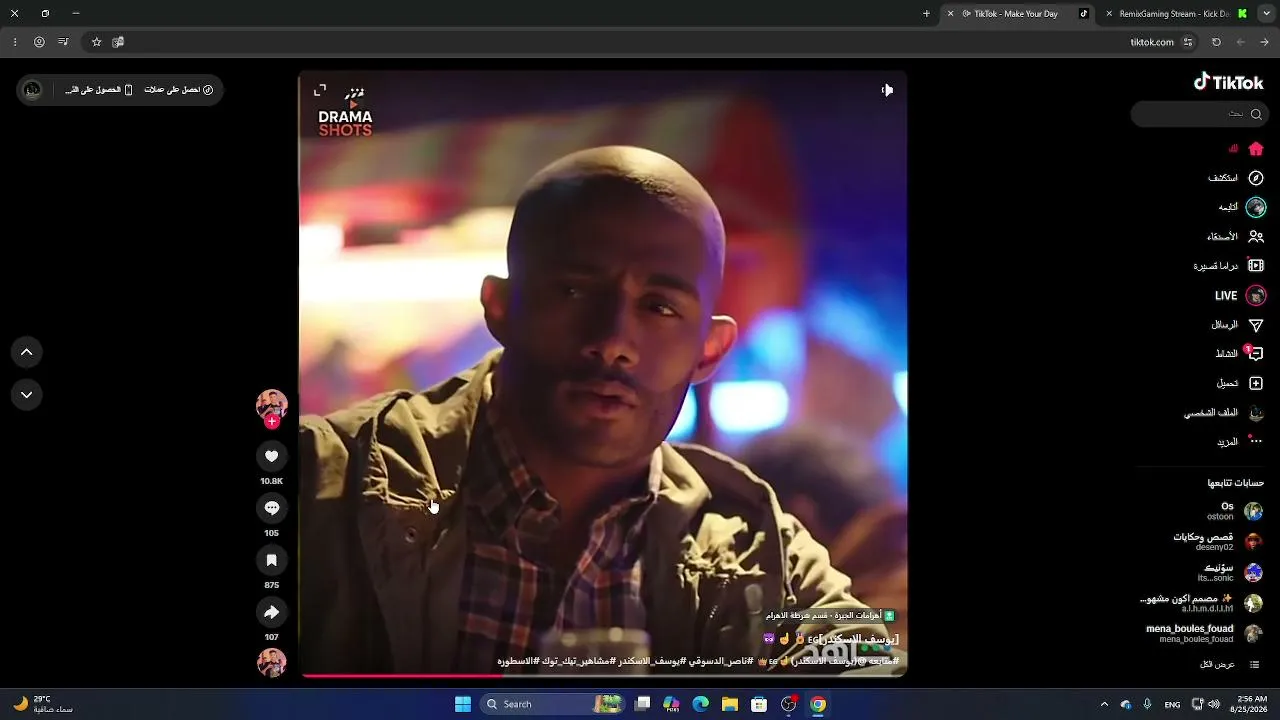This screenshot has width=1280, height=720.
Task: Open the followed account a.l.h.m.d.i.l.h1
Action: click(x=1202, y=603)
